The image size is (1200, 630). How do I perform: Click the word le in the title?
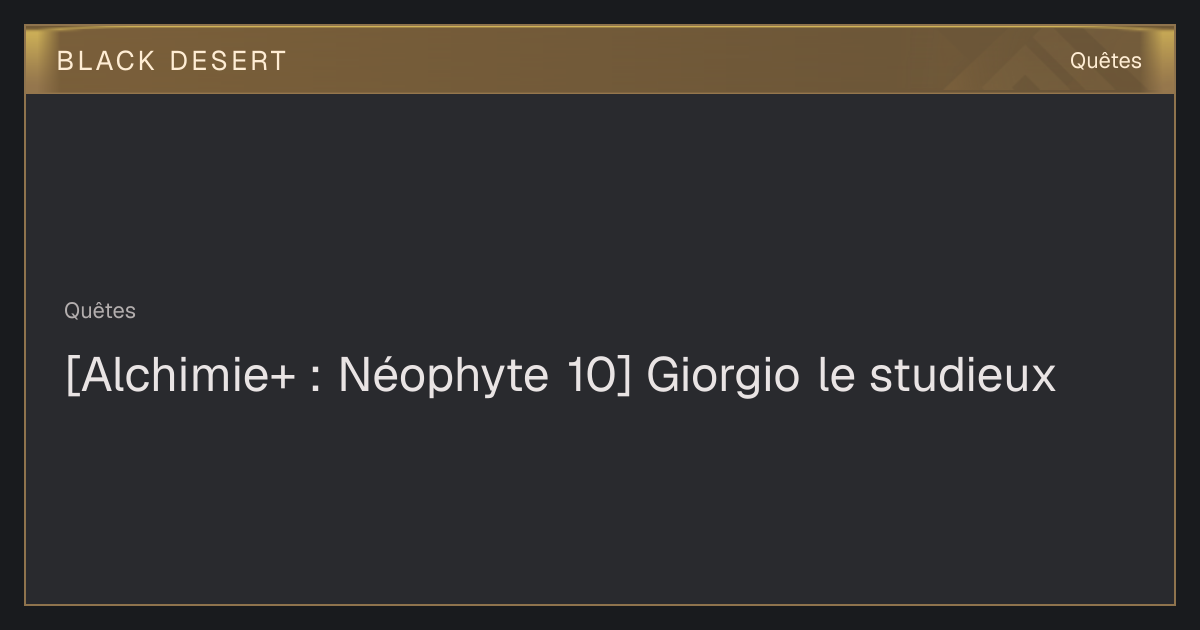click(834, 376)
